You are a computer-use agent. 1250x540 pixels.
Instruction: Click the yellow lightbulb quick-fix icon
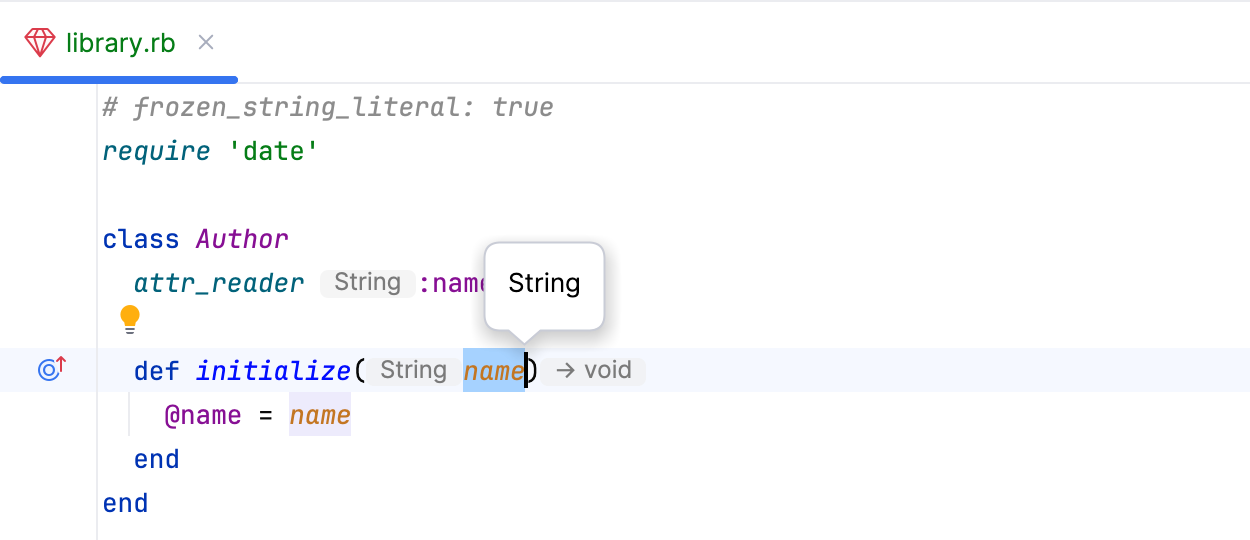pos(130,319)
